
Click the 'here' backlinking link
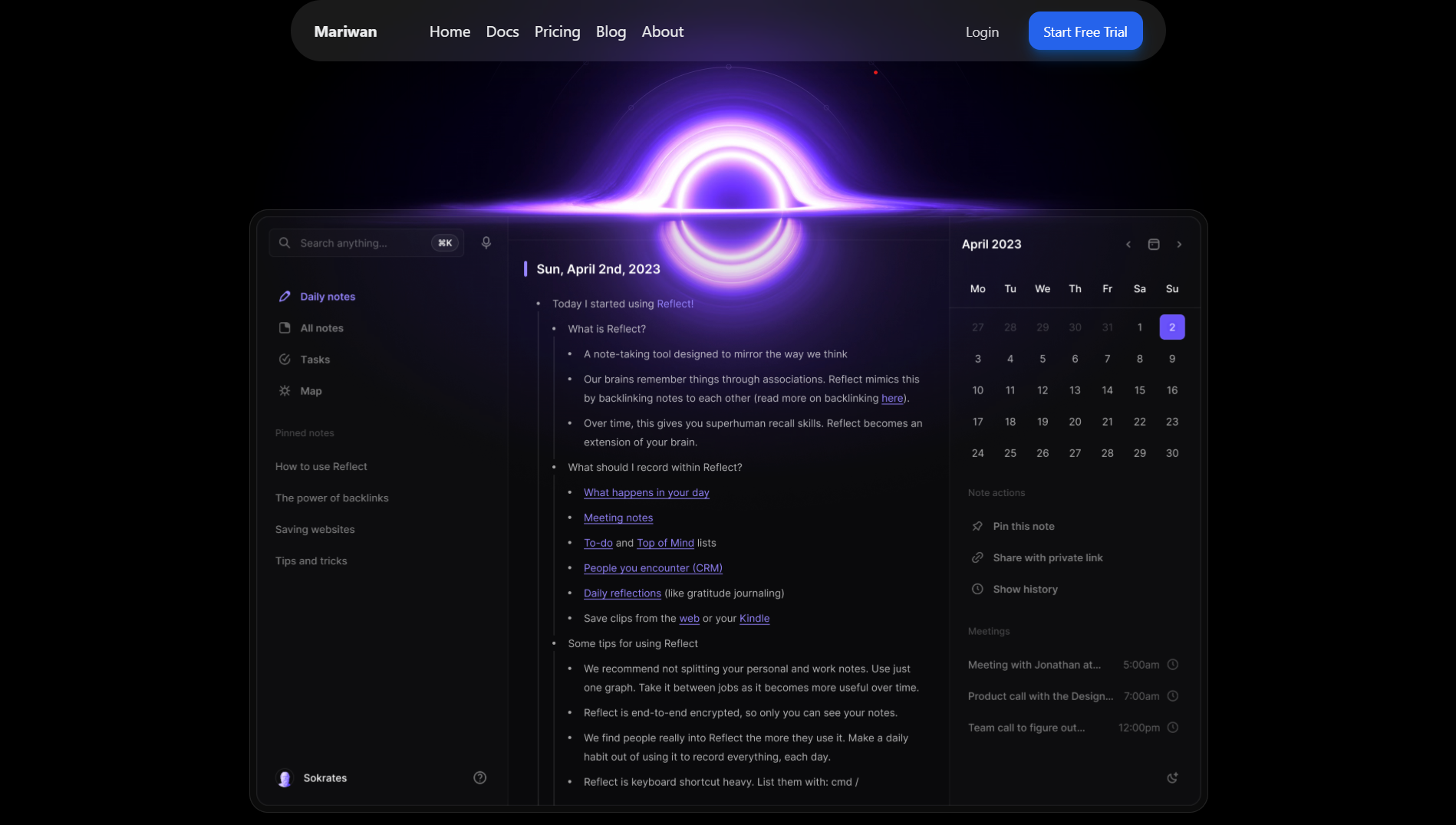(892, 399)
